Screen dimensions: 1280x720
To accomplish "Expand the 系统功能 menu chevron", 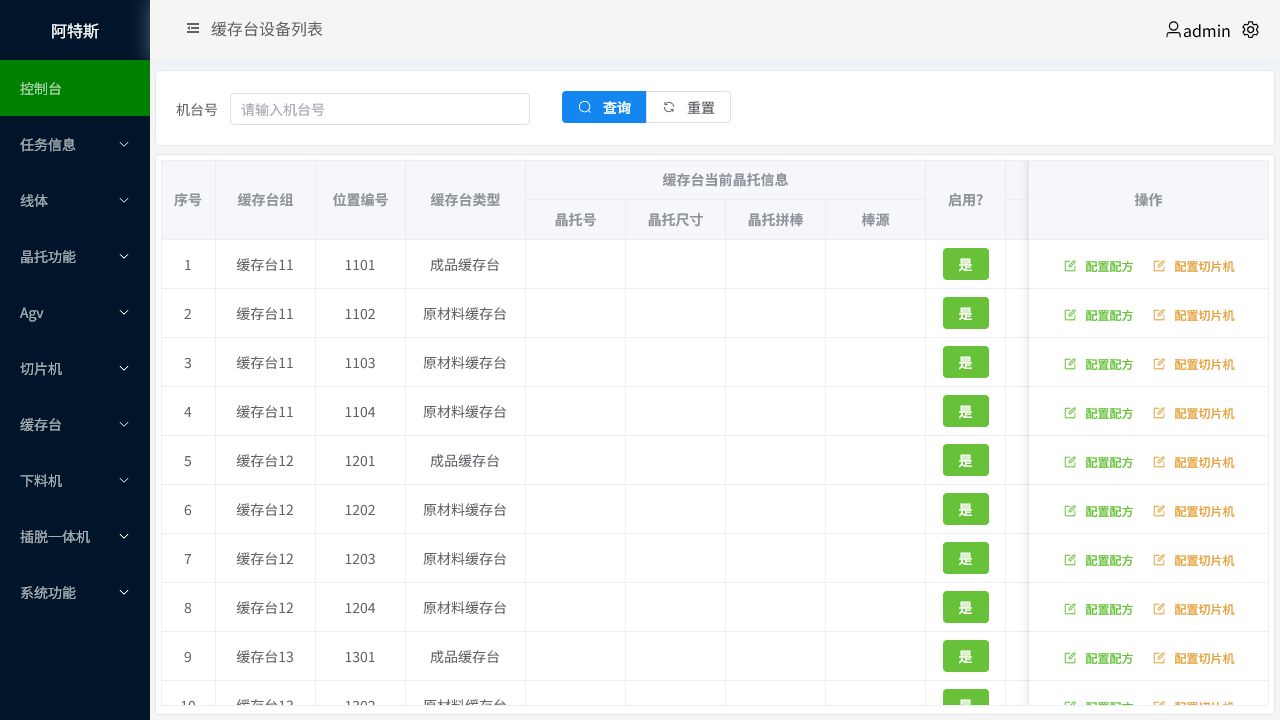I will click(124, 592).
